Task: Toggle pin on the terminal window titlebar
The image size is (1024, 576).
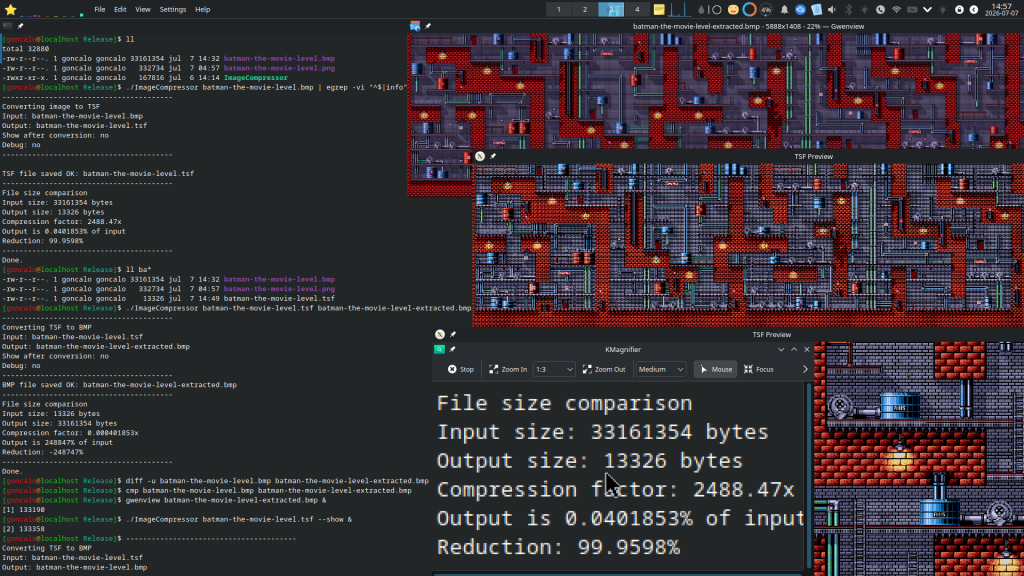Action: point(20,26)
